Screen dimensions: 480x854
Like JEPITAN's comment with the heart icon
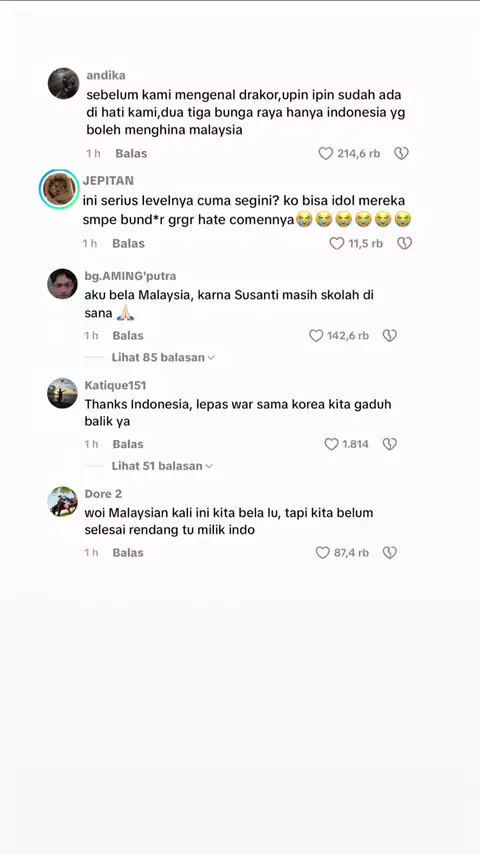pyautogui.click(x=337, y=243)
